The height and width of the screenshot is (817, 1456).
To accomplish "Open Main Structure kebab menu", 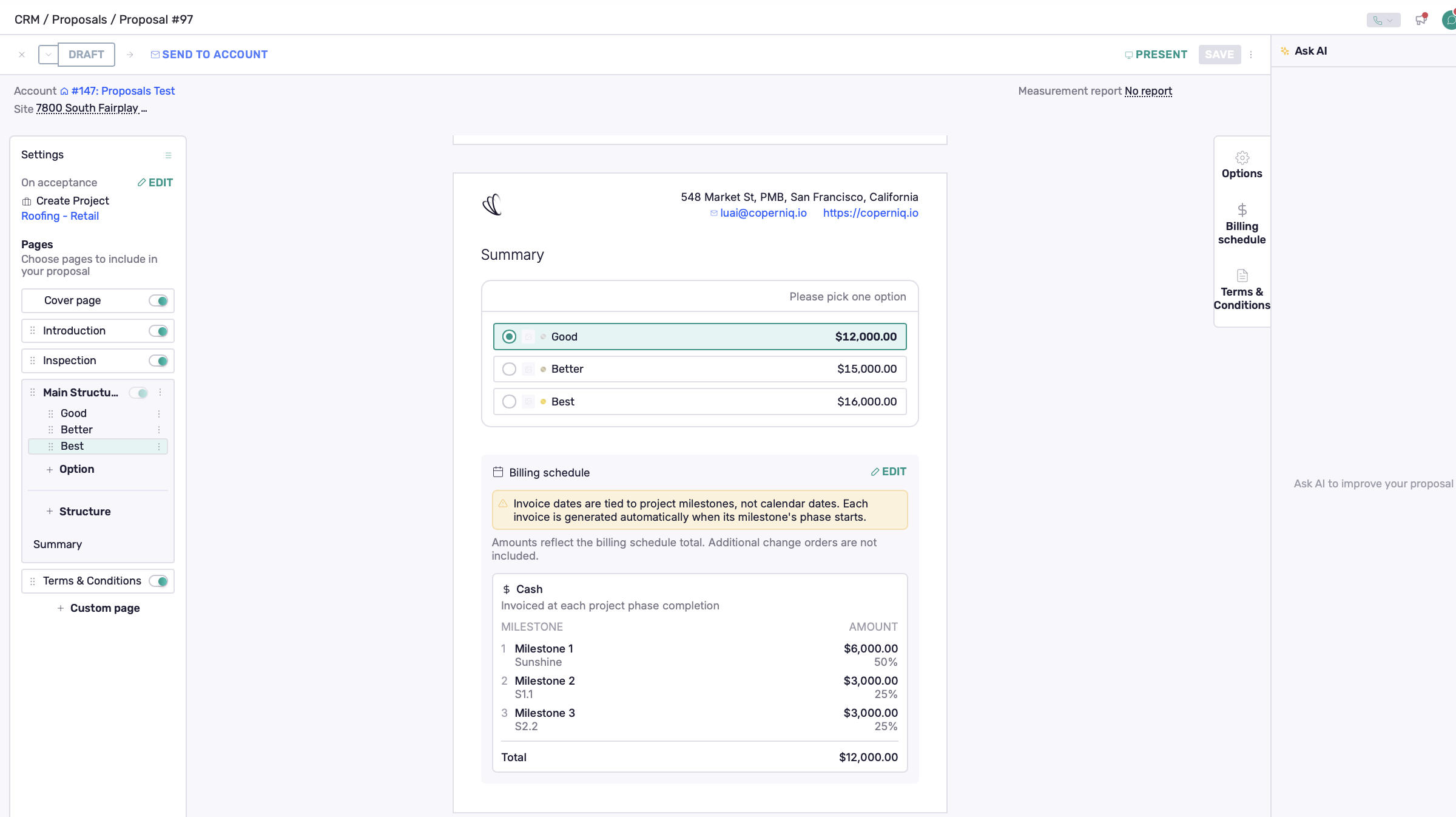I will click(160, 393).
